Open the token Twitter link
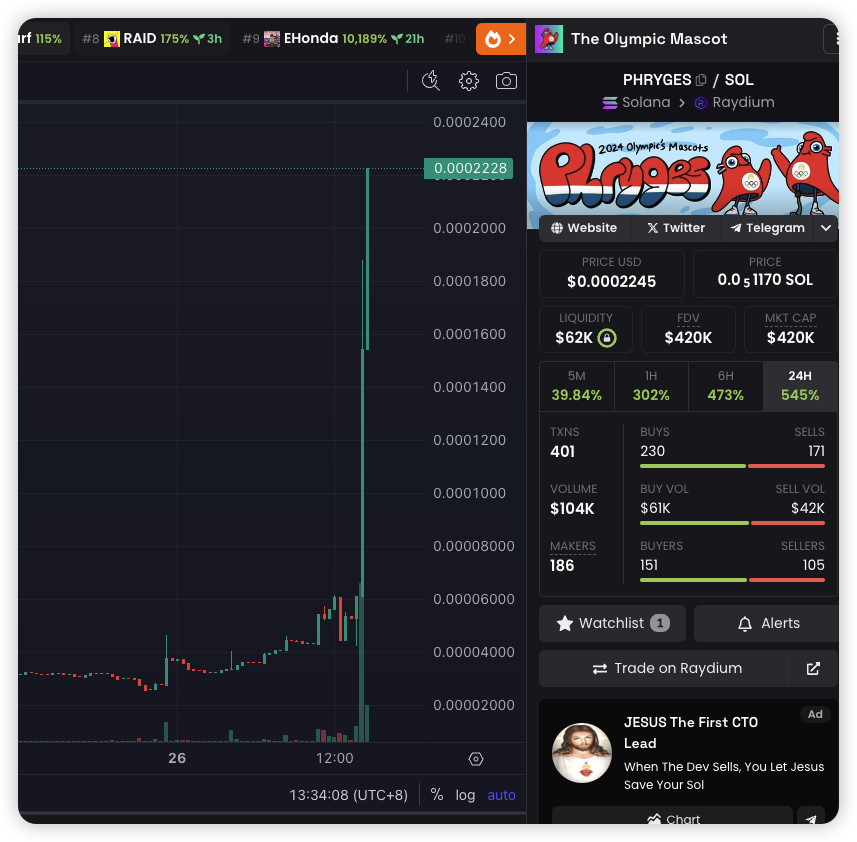The width and height of the screenshot is (857, 842). point(676,228)
